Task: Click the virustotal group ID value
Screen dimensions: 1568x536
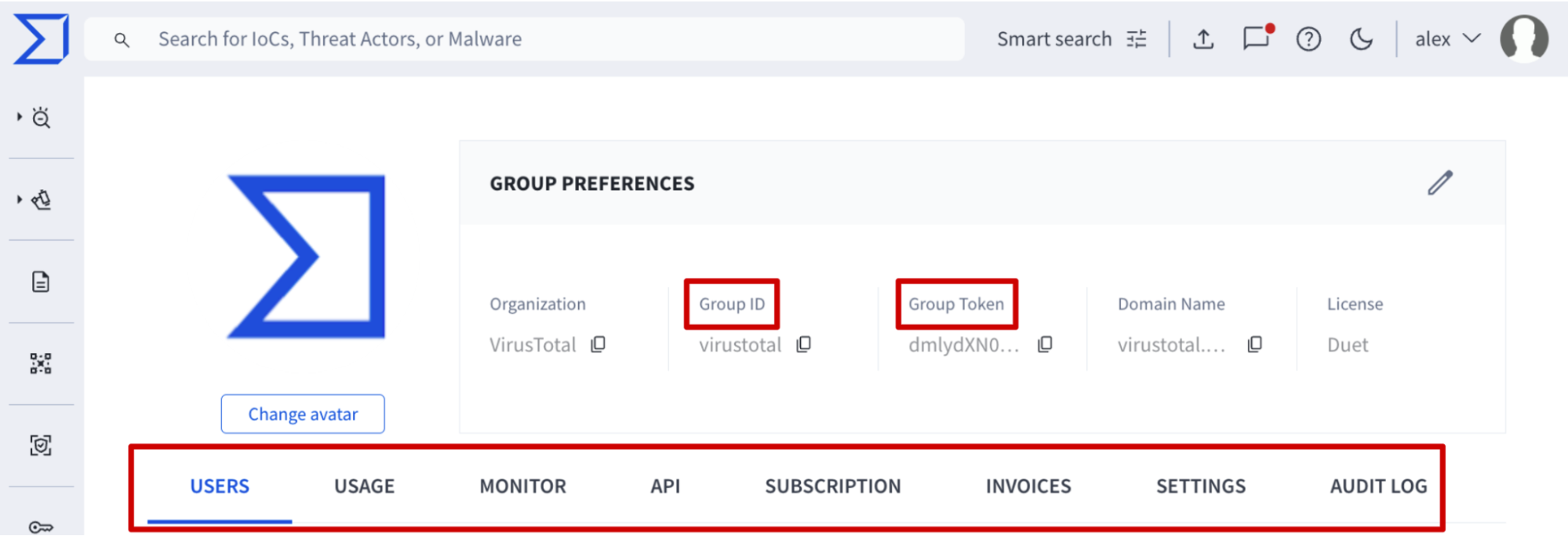Action: pyautogui.click(x=740, y=345)
